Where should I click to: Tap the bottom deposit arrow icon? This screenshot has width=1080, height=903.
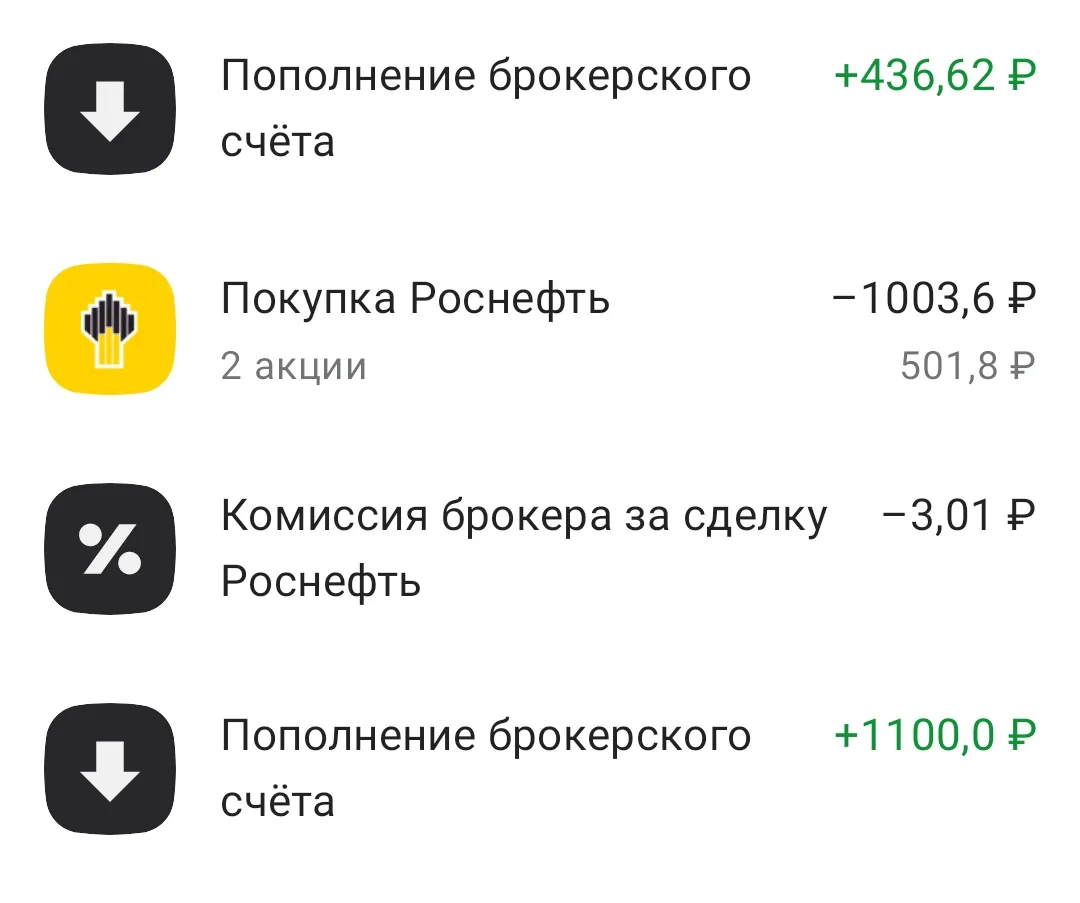coord(110,769)
